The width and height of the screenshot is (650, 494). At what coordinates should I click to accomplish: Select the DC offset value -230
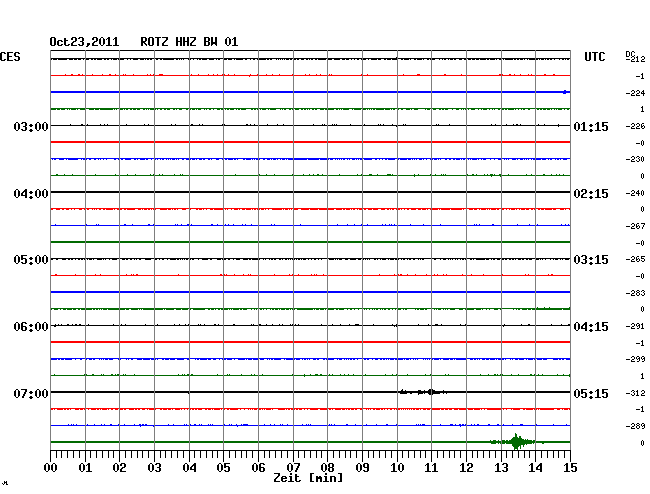635,159
